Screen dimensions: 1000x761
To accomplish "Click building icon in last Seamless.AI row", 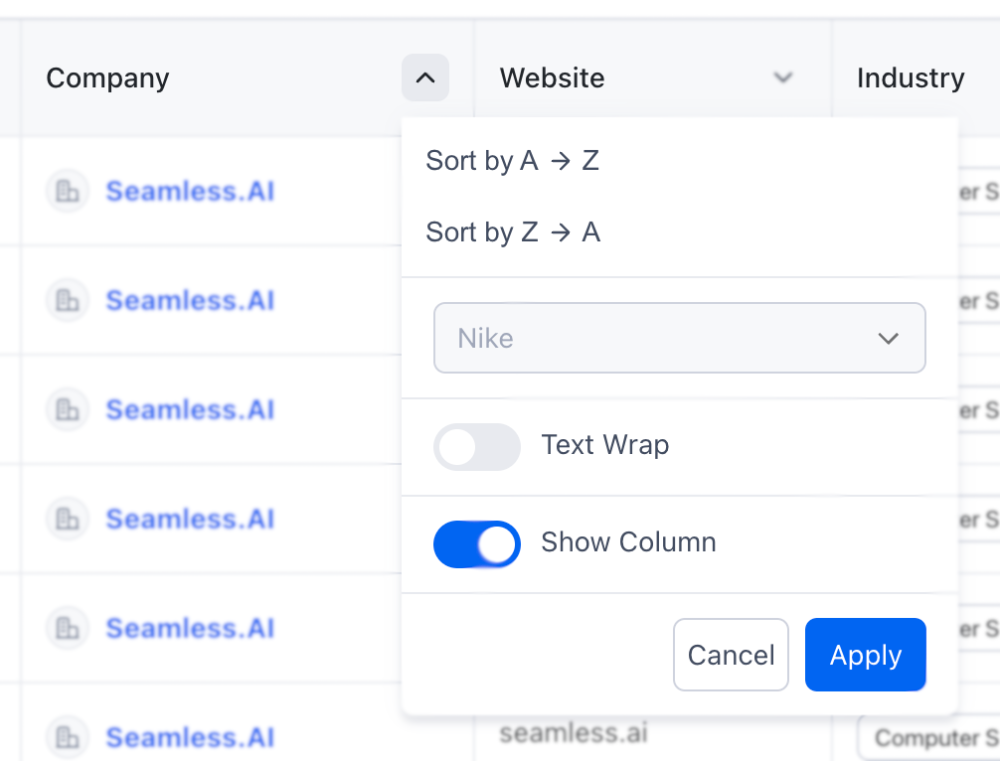I will (x=67, y=737).
